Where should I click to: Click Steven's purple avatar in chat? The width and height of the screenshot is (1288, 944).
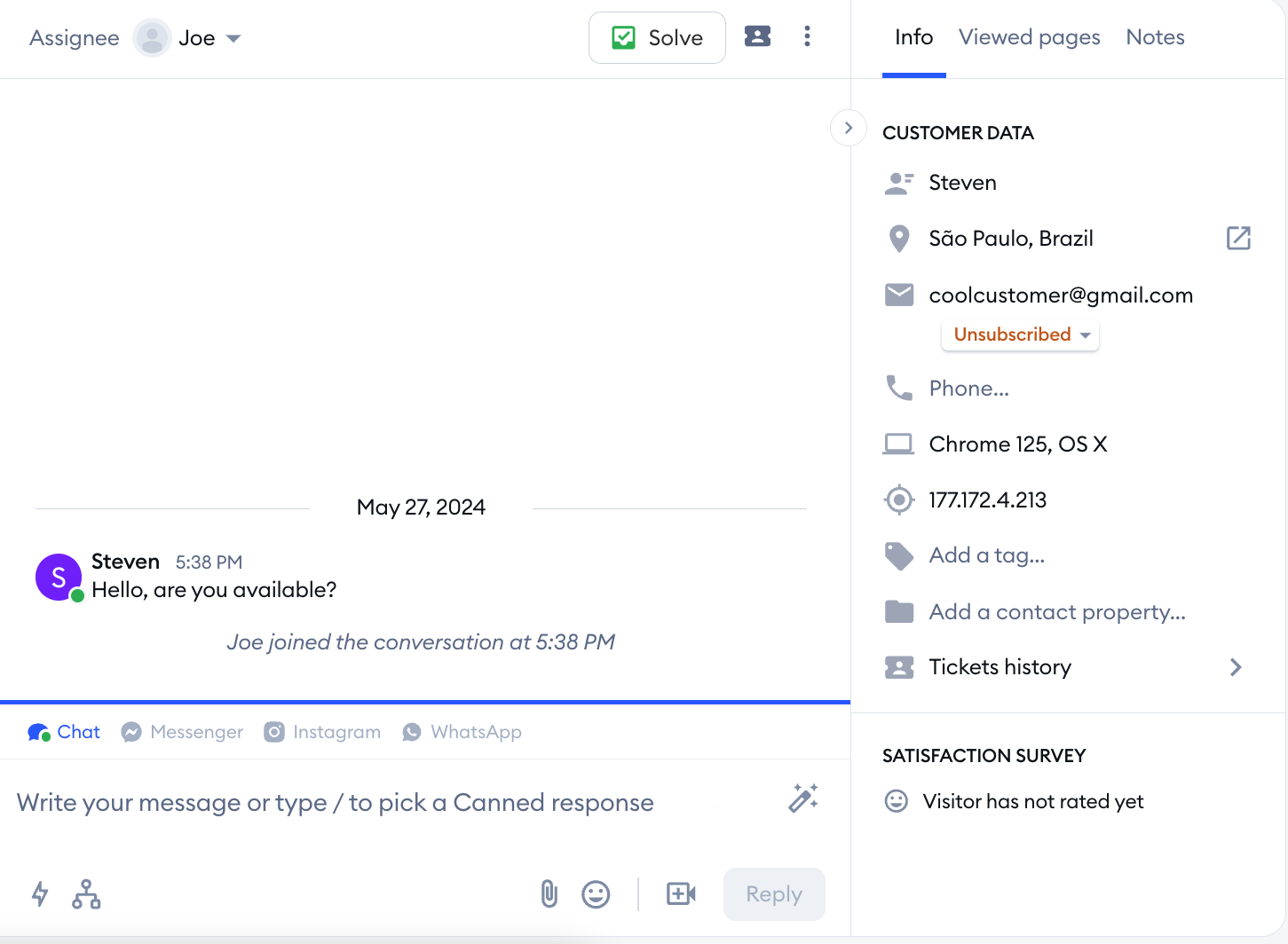(x=59, y=577)
